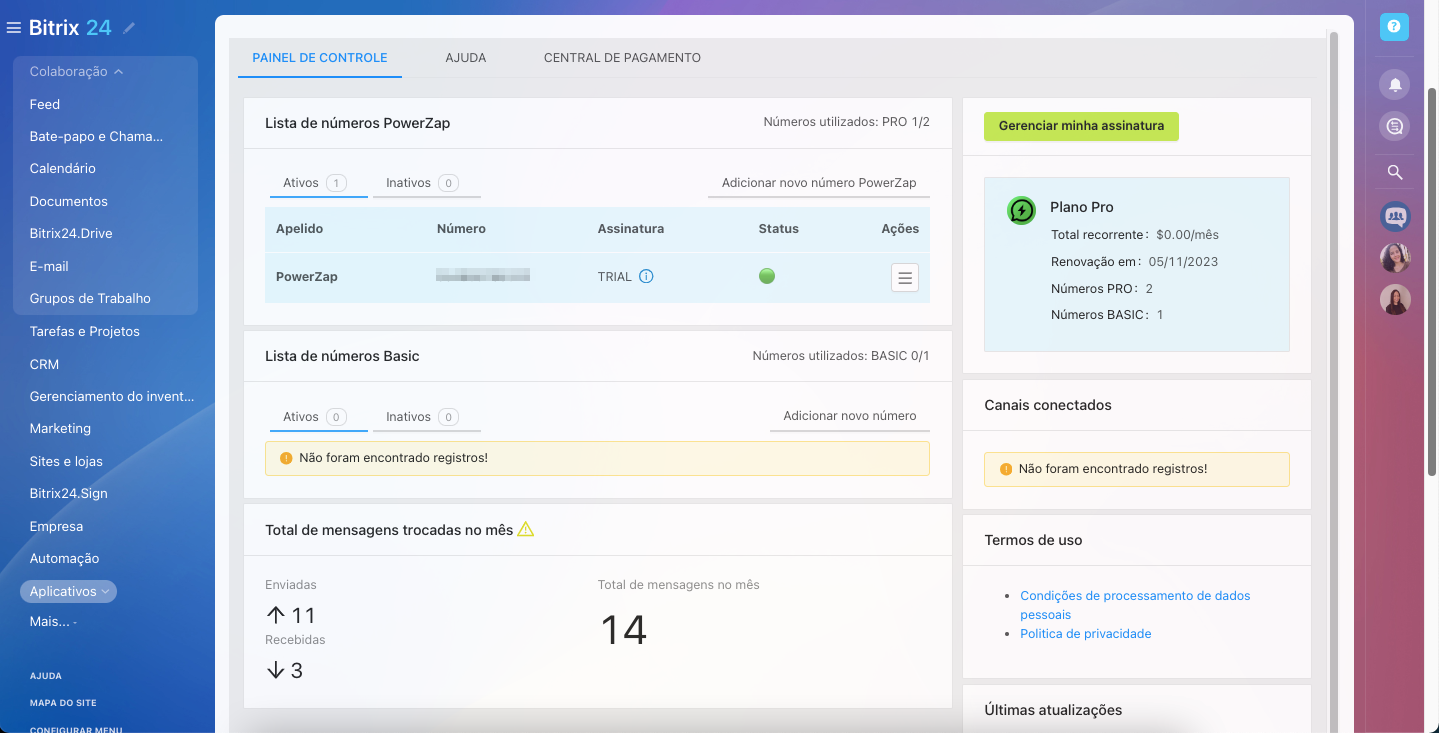
Task: Click the pencil edit icon next to Bitrix 24
Action: pos(129,28)
